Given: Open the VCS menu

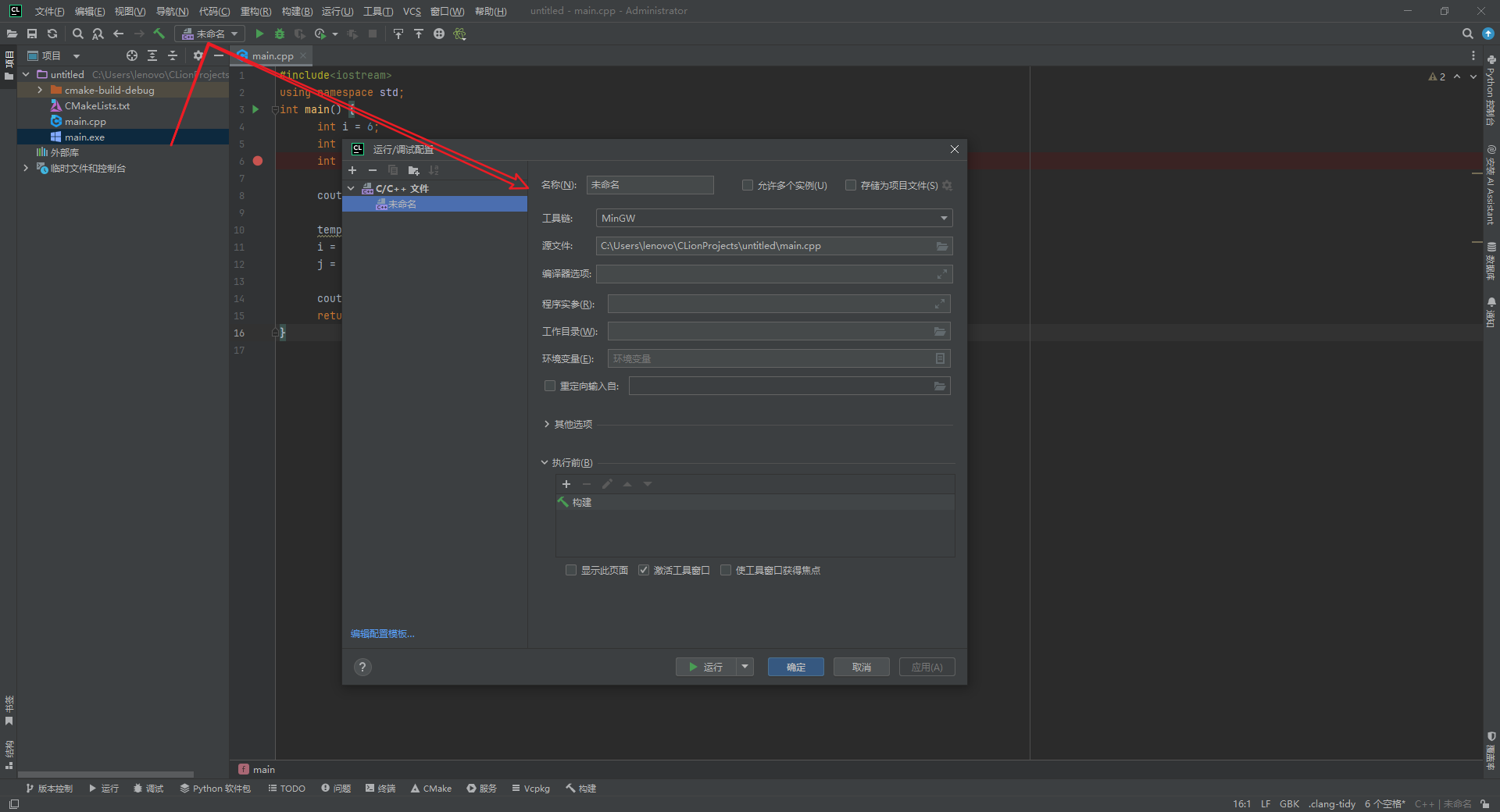Looking at the screenshot, I should pyautogui.click(x=412, y=11).
